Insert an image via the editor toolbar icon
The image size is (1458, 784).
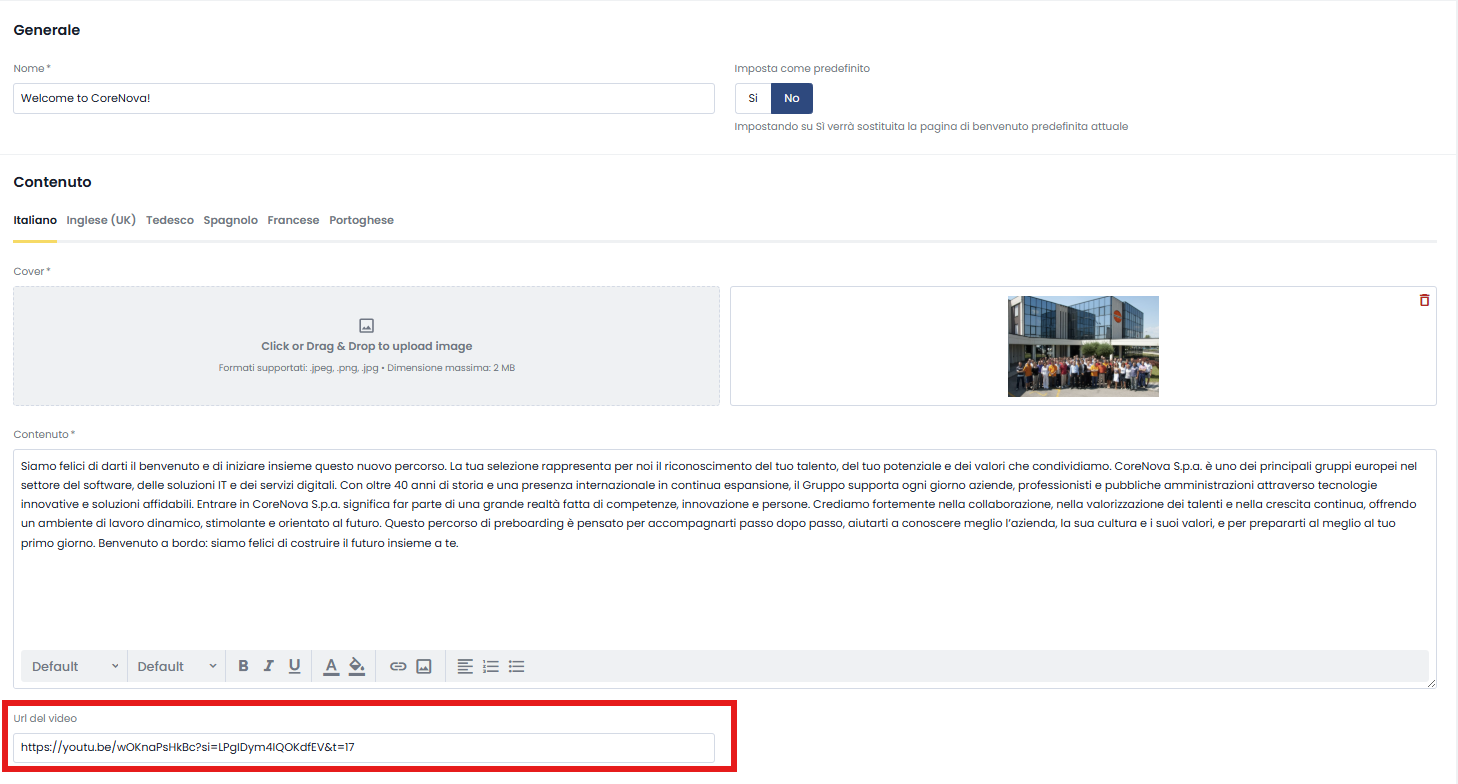coord(424,666)
